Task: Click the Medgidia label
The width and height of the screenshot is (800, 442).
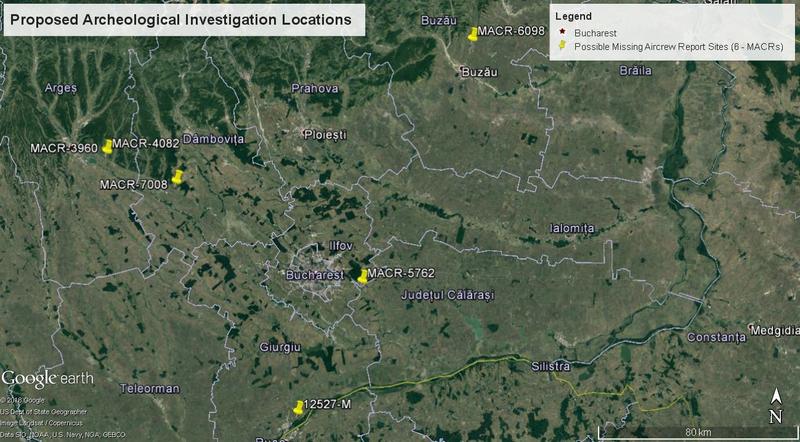Action: 776,329
